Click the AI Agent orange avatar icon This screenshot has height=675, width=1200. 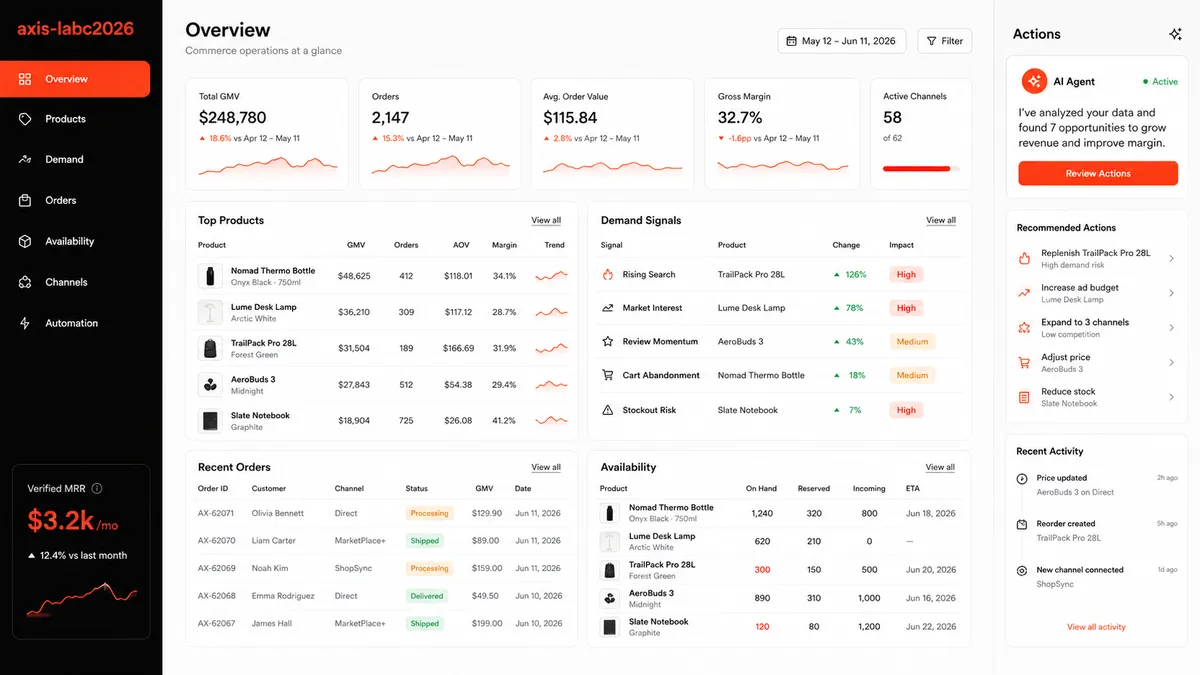(1034, 81)
